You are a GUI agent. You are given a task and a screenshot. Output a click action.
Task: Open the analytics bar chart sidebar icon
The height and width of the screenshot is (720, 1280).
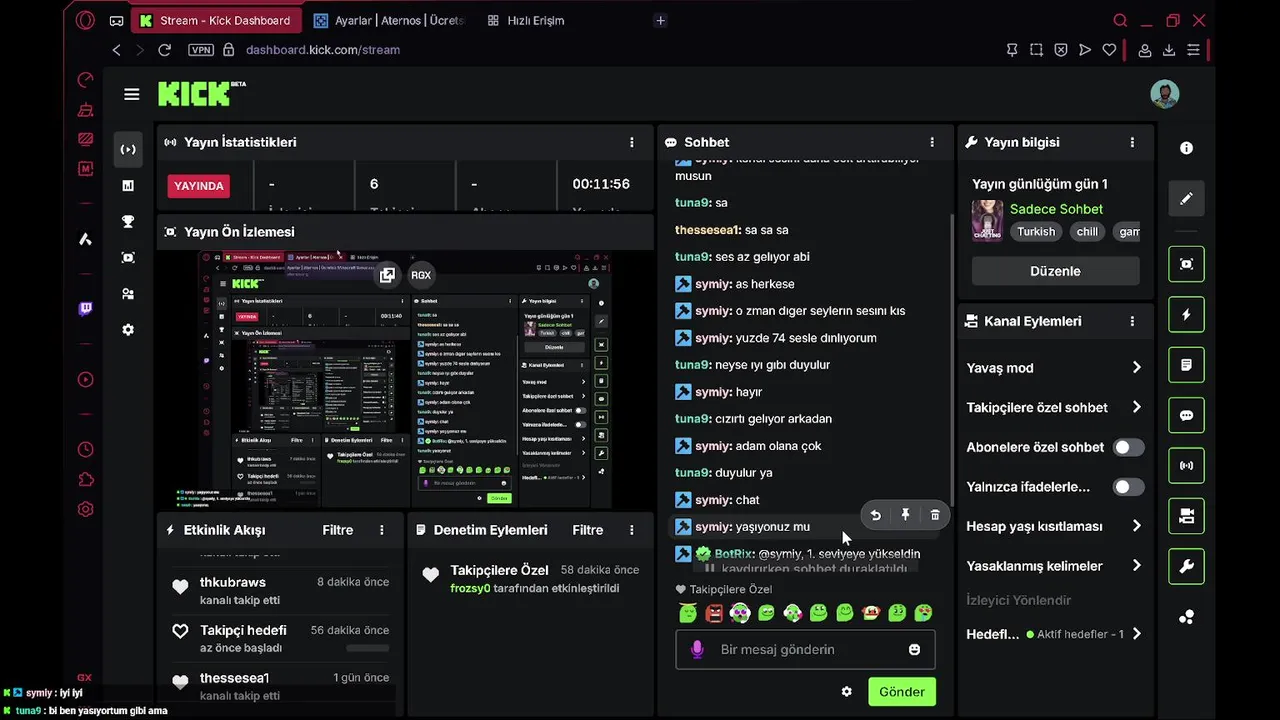tap(128, 185)
